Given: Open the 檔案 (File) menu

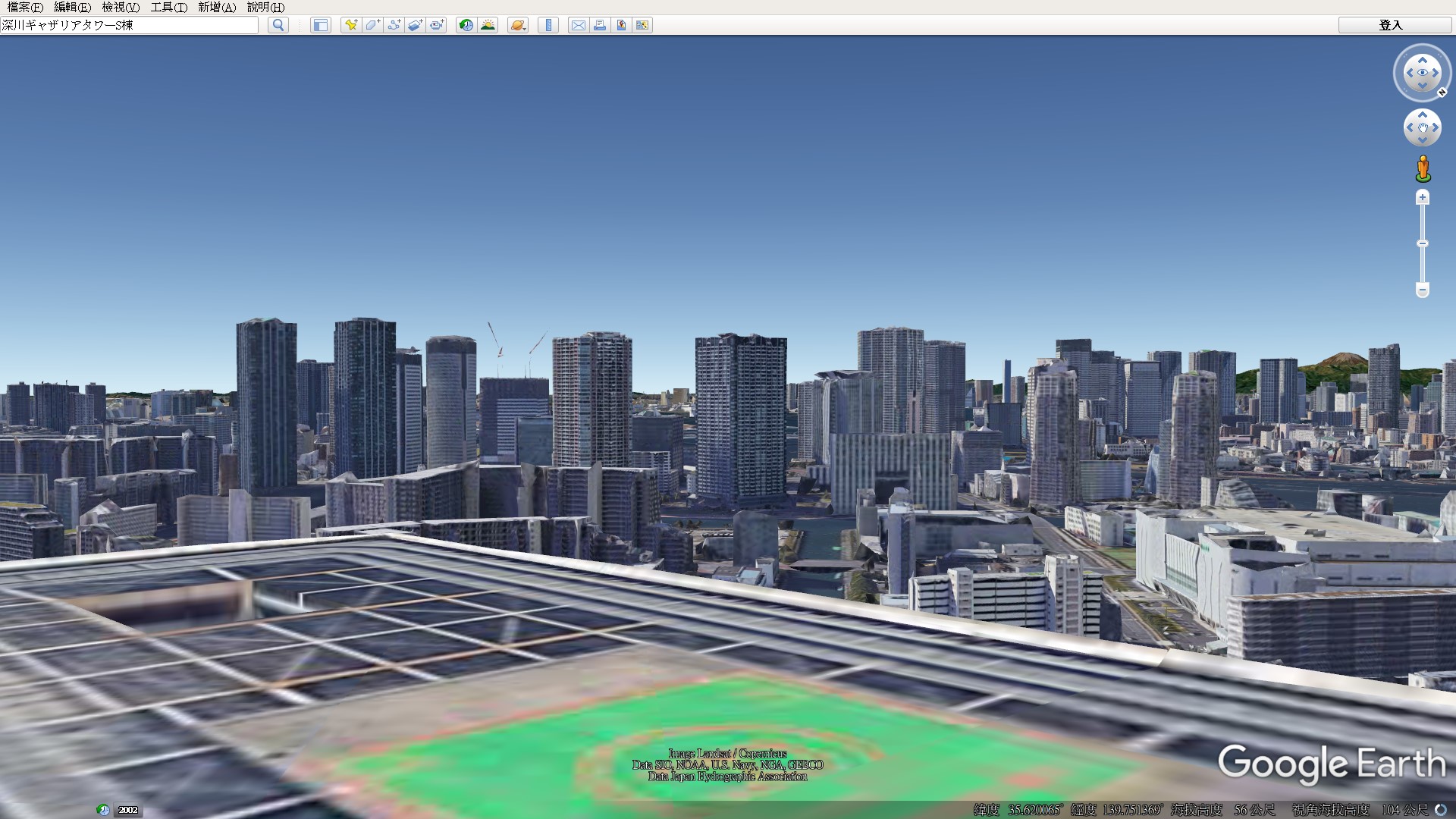Looking at the screenshot, I should click(25, 7).
